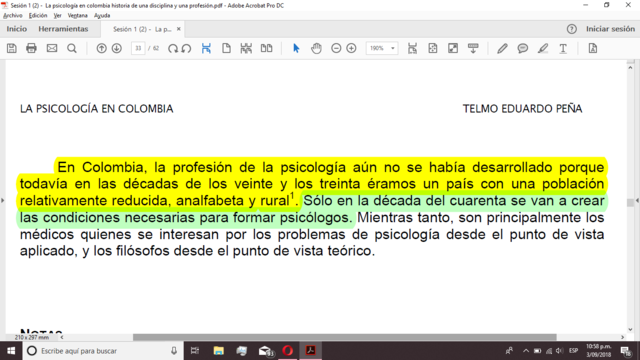Fit one full page icon

tap(433, 48)
